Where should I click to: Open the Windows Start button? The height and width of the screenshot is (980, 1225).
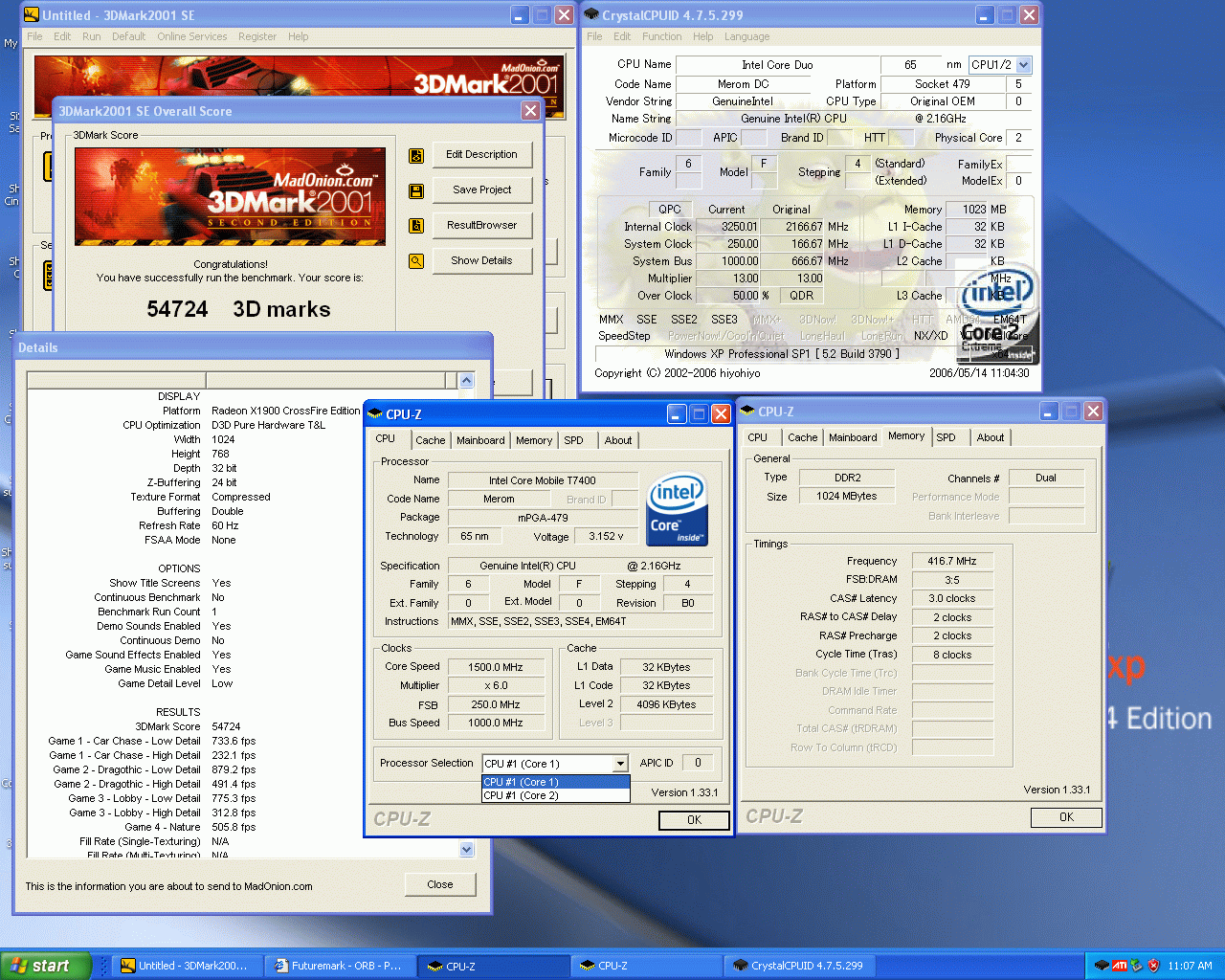click(x=46, y=966)
